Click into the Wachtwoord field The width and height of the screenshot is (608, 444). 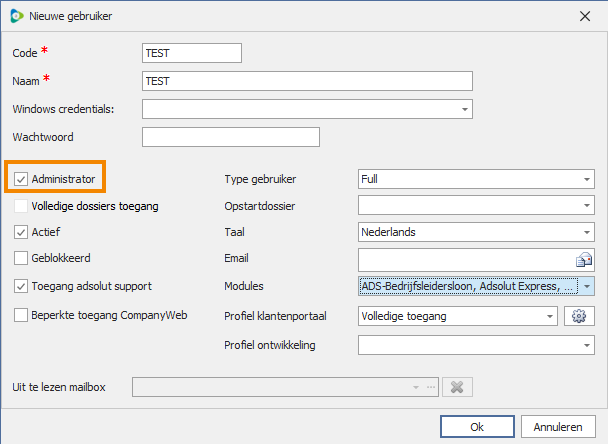(231, 137)
